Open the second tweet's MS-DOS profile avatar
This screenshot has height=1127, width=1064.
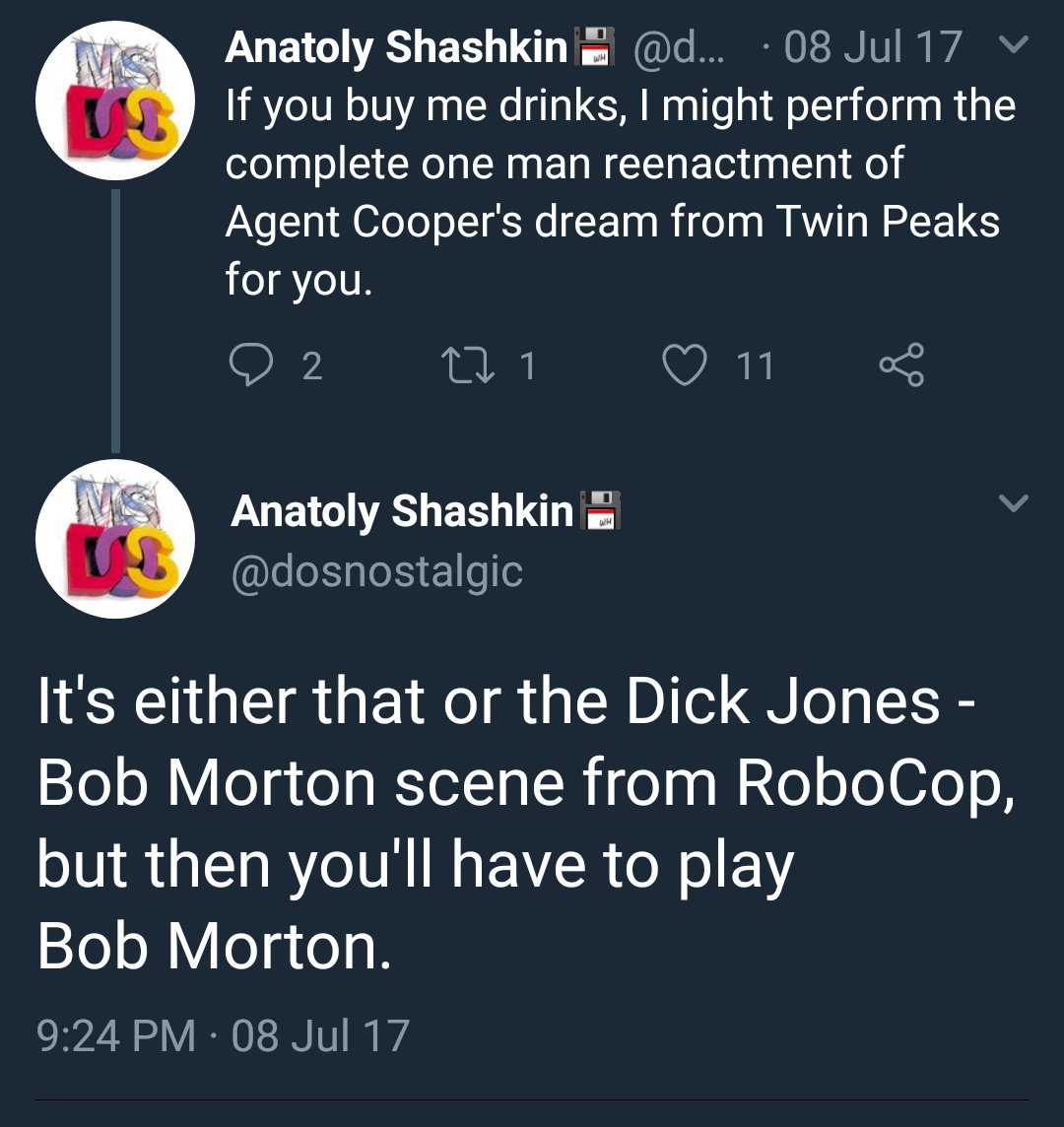click(115, 538)
